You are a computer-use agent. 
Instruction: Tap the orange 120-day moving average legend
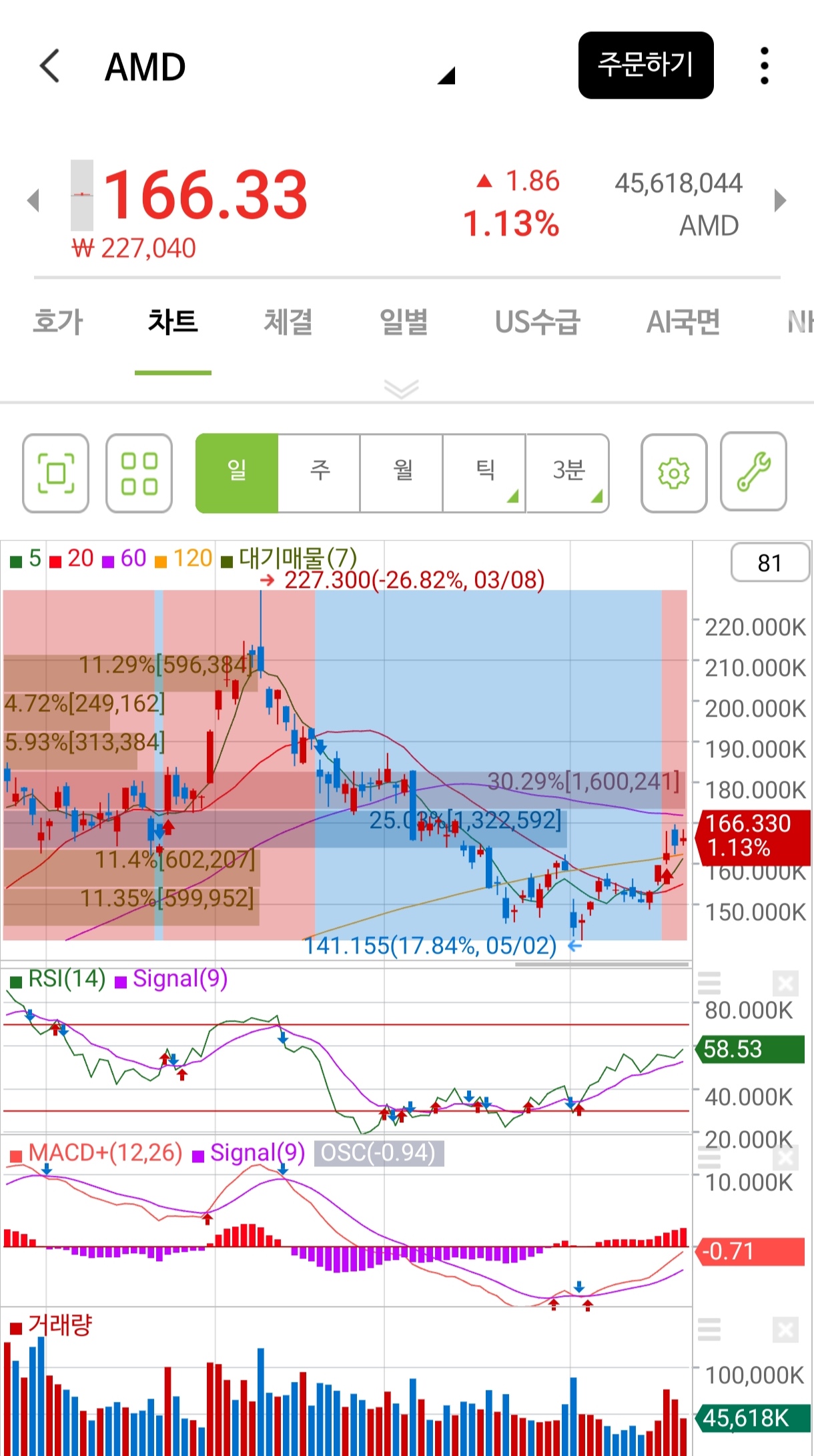183,559
